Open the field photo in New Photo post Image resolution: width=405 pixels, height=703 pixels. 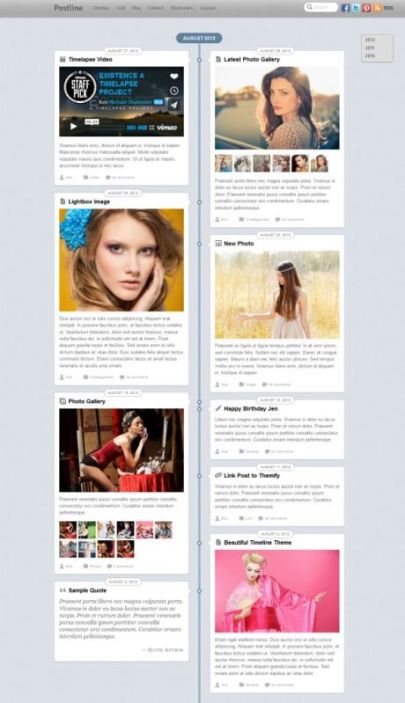pos(277,295)
